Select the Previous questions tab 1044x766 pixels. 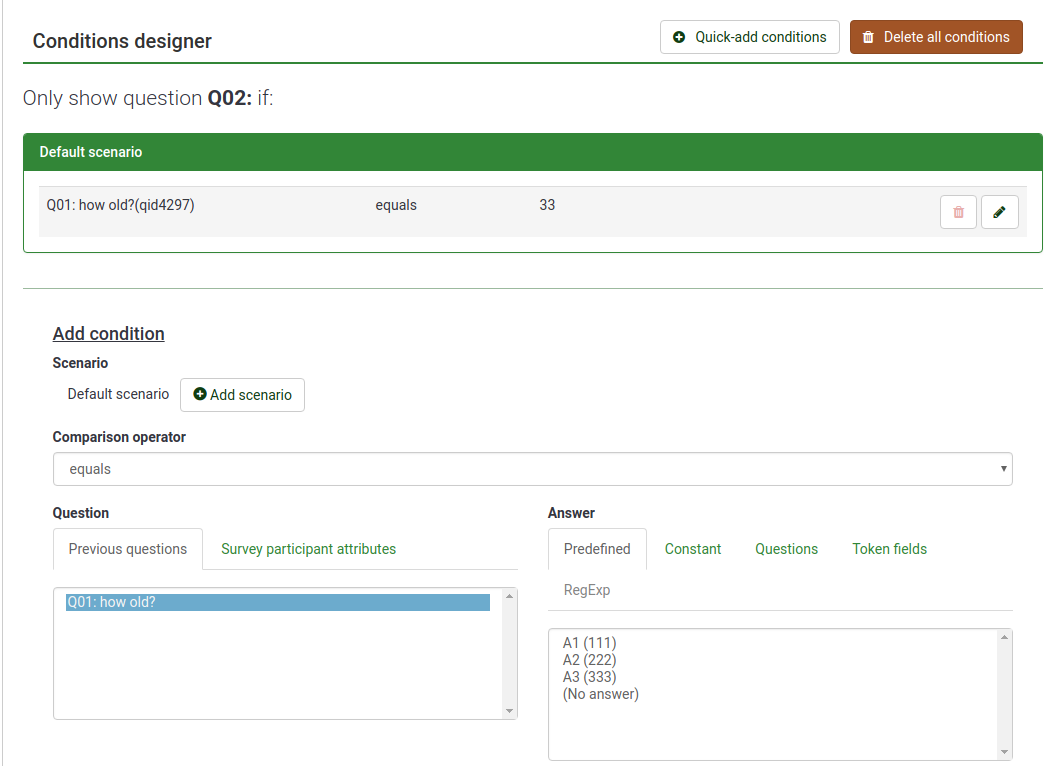tap(128, 549)
